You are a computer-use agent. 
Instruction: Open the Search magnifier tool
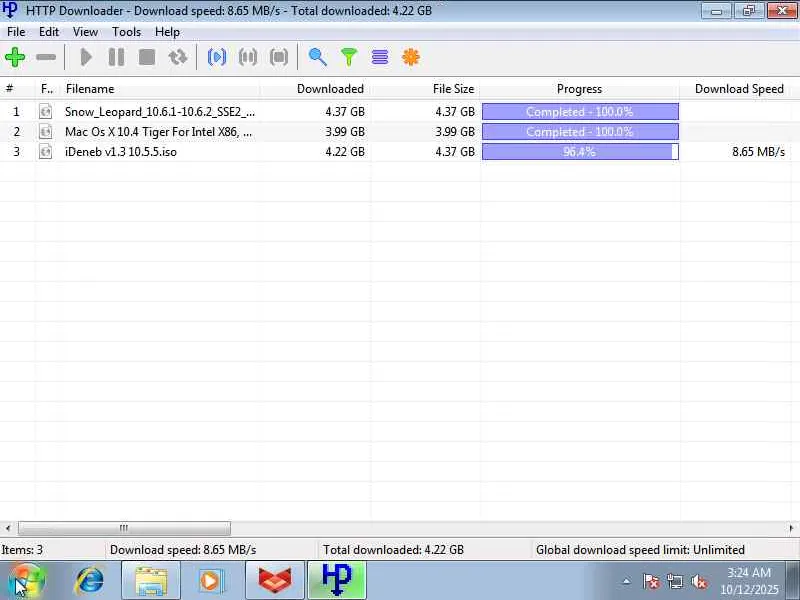(317, 57)
